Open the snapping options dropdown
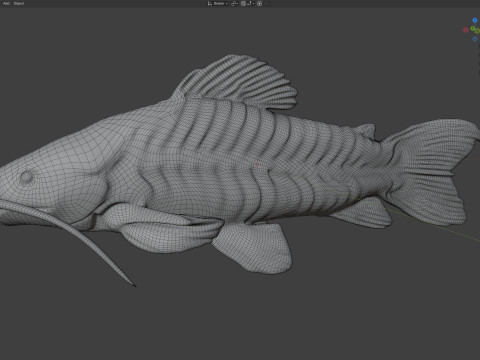The height and width of the screenshot is (360, 480). 251,4
